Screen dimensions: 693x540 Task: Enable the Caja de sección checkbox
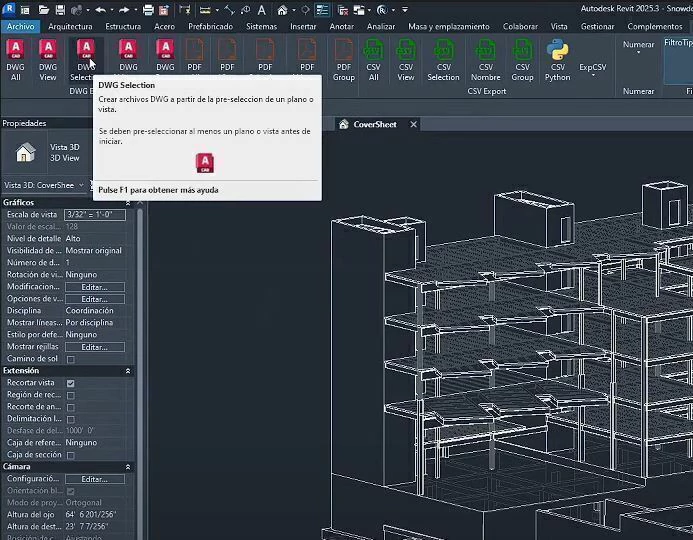tap(71, 455)
